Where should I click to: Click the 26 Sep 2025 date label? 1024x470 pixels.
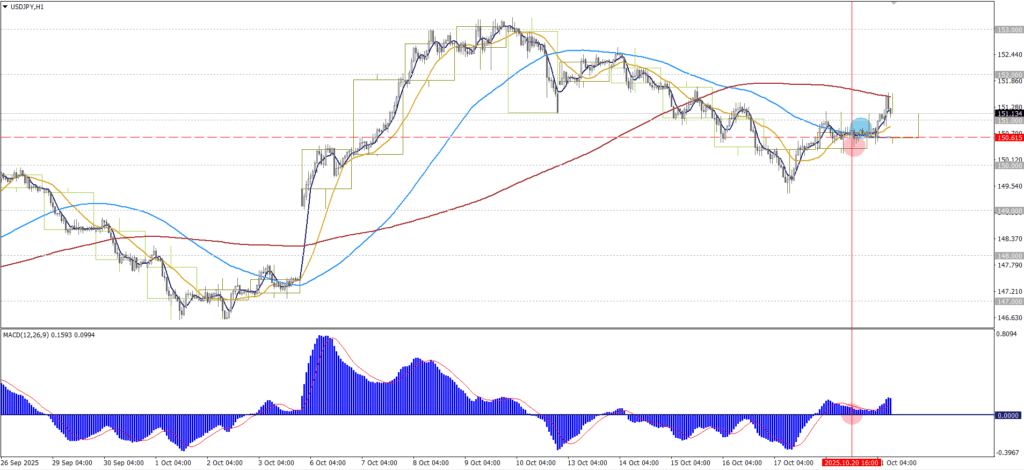[20, 464]
